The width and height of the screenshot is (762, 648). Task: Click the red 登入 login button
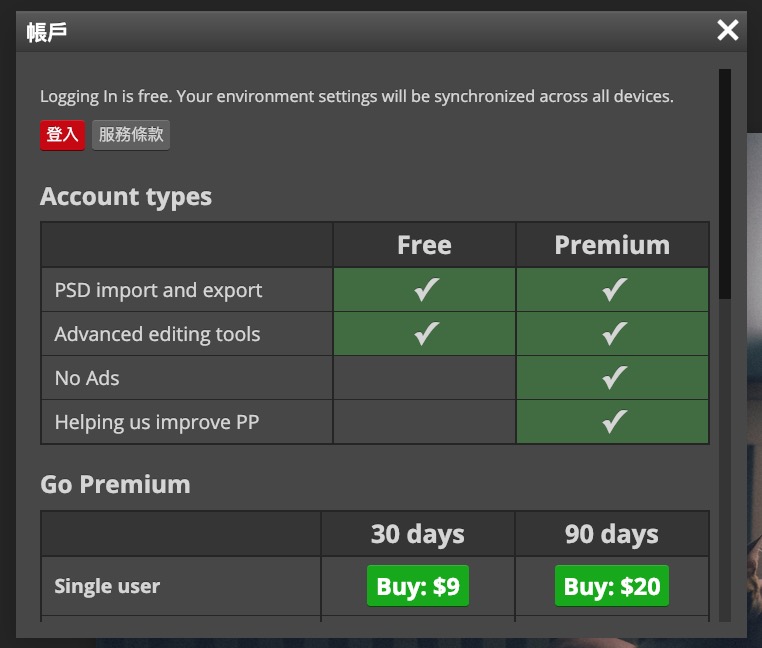(x=62, y=135)
